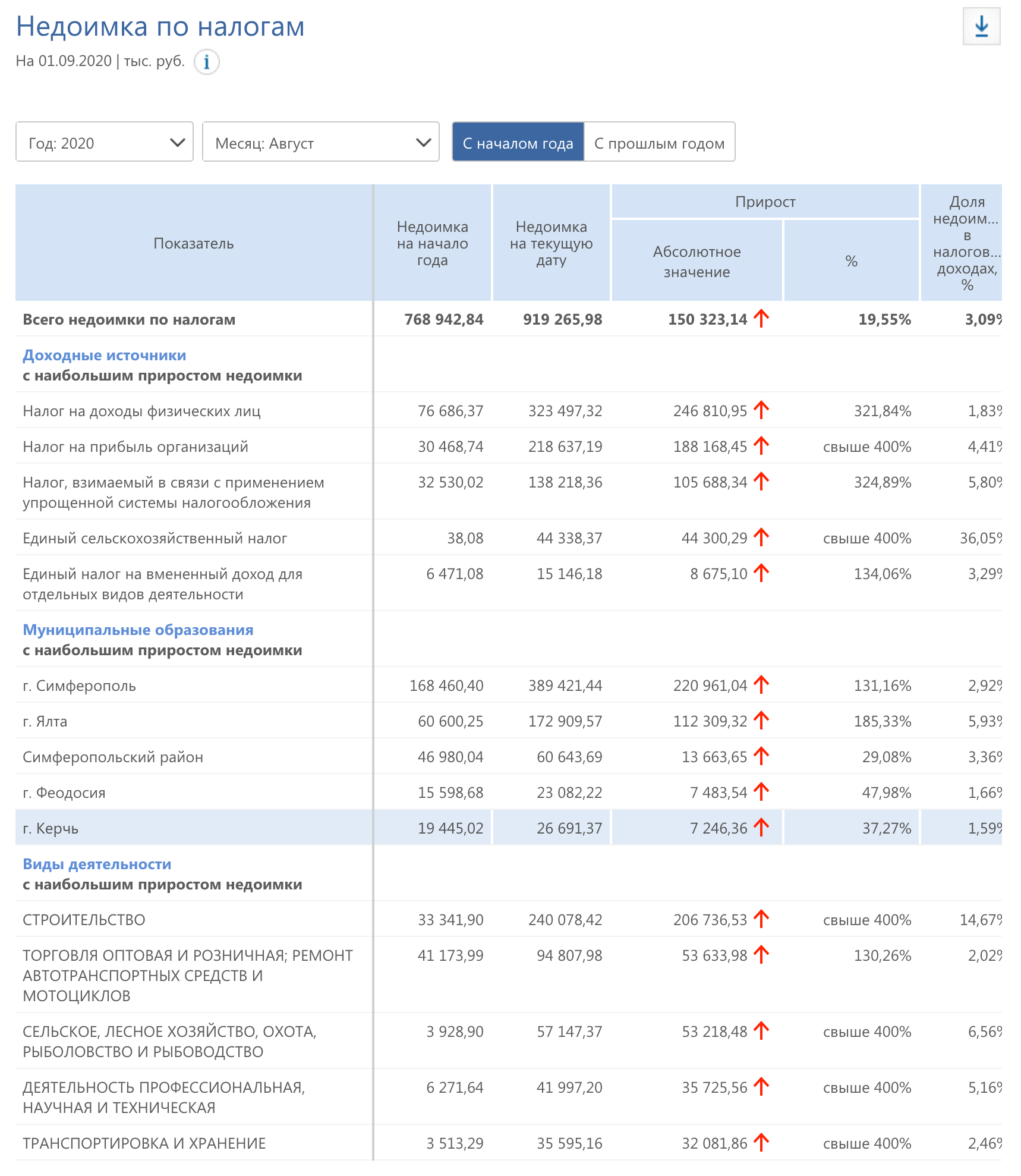Select the 'С началом года' comparison mode

coord(518,143)
